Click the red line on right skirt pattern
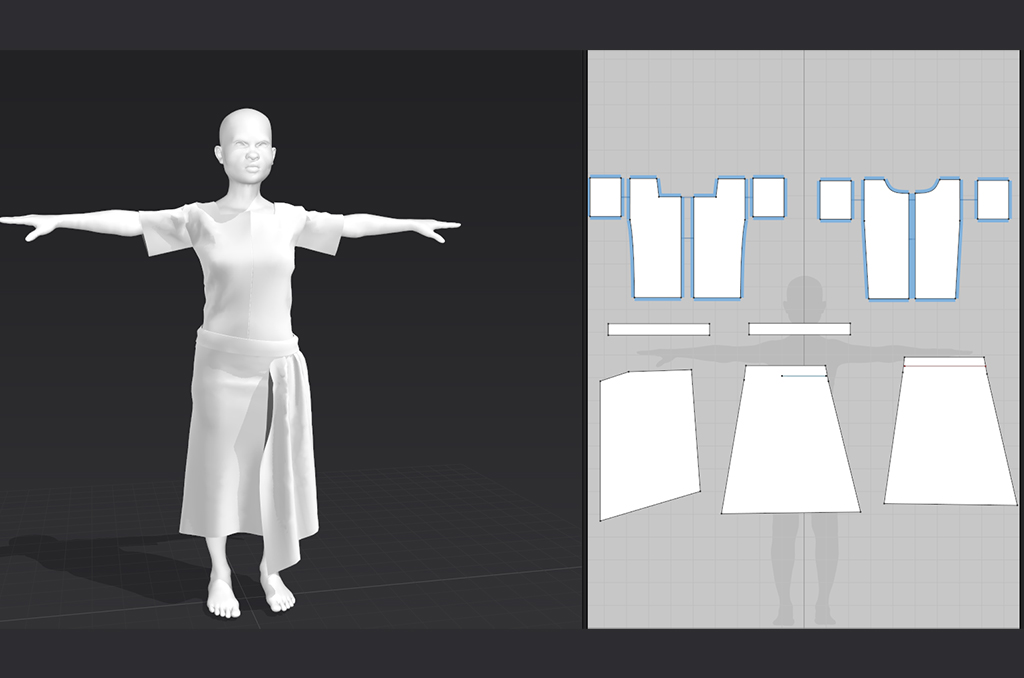 (x=940, y=366)
